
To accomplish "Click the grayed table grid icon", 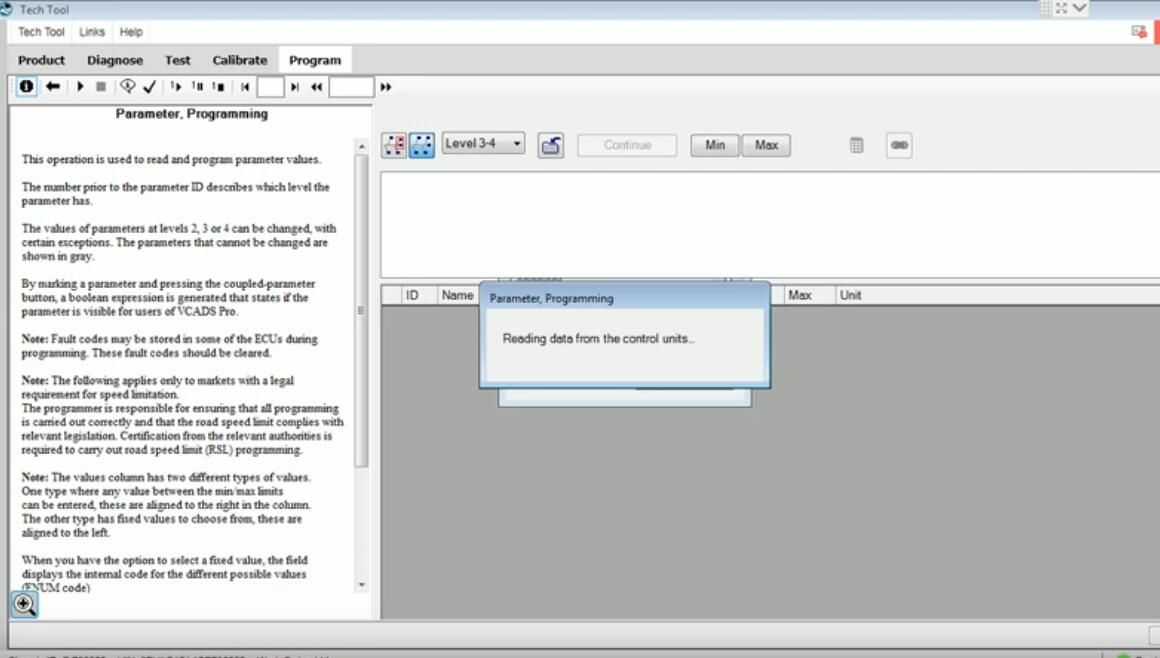I will [856, 145].
